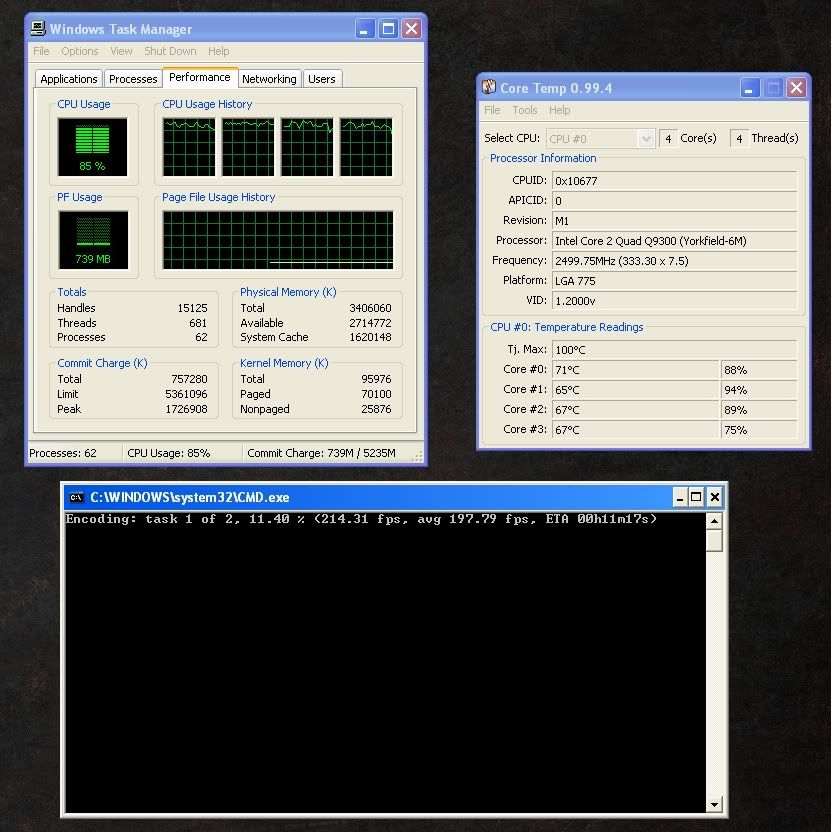Open the Options menu in Task Manager
This screenshot has width=840, height=832.
(x=79, y=51)
